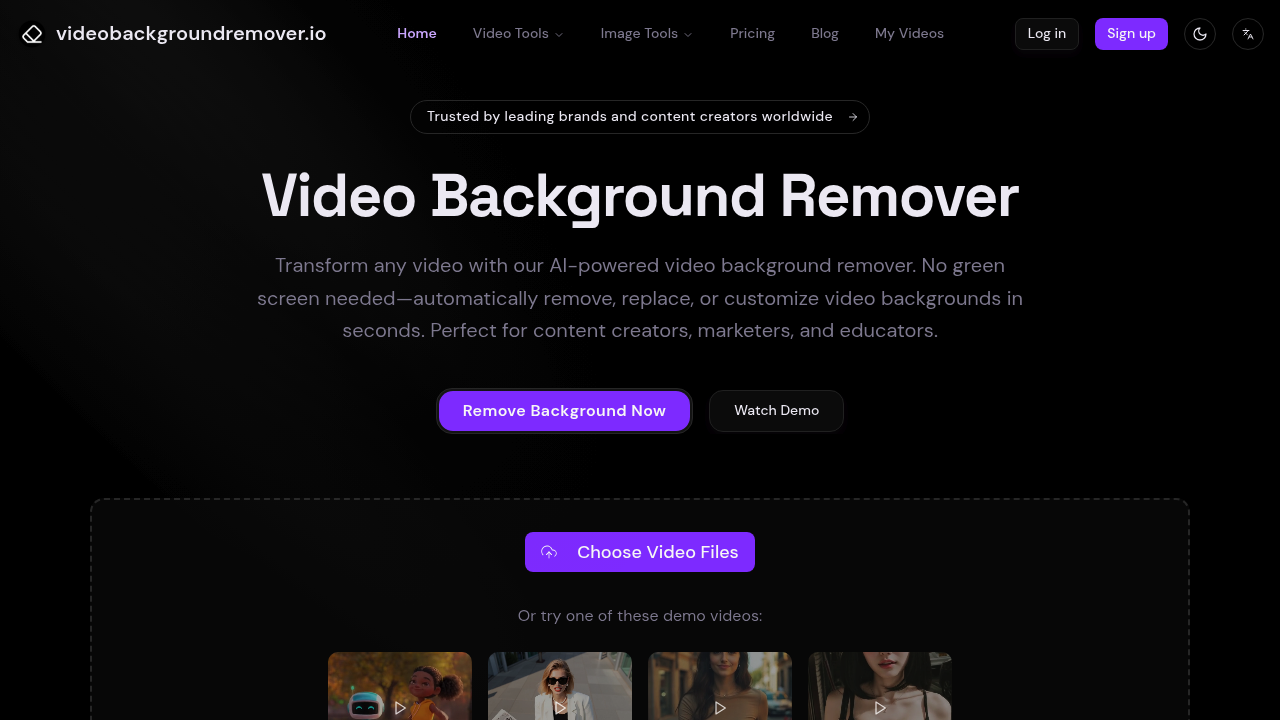Open the Blog page
The image size is (1280, 720).
[825, 33]
